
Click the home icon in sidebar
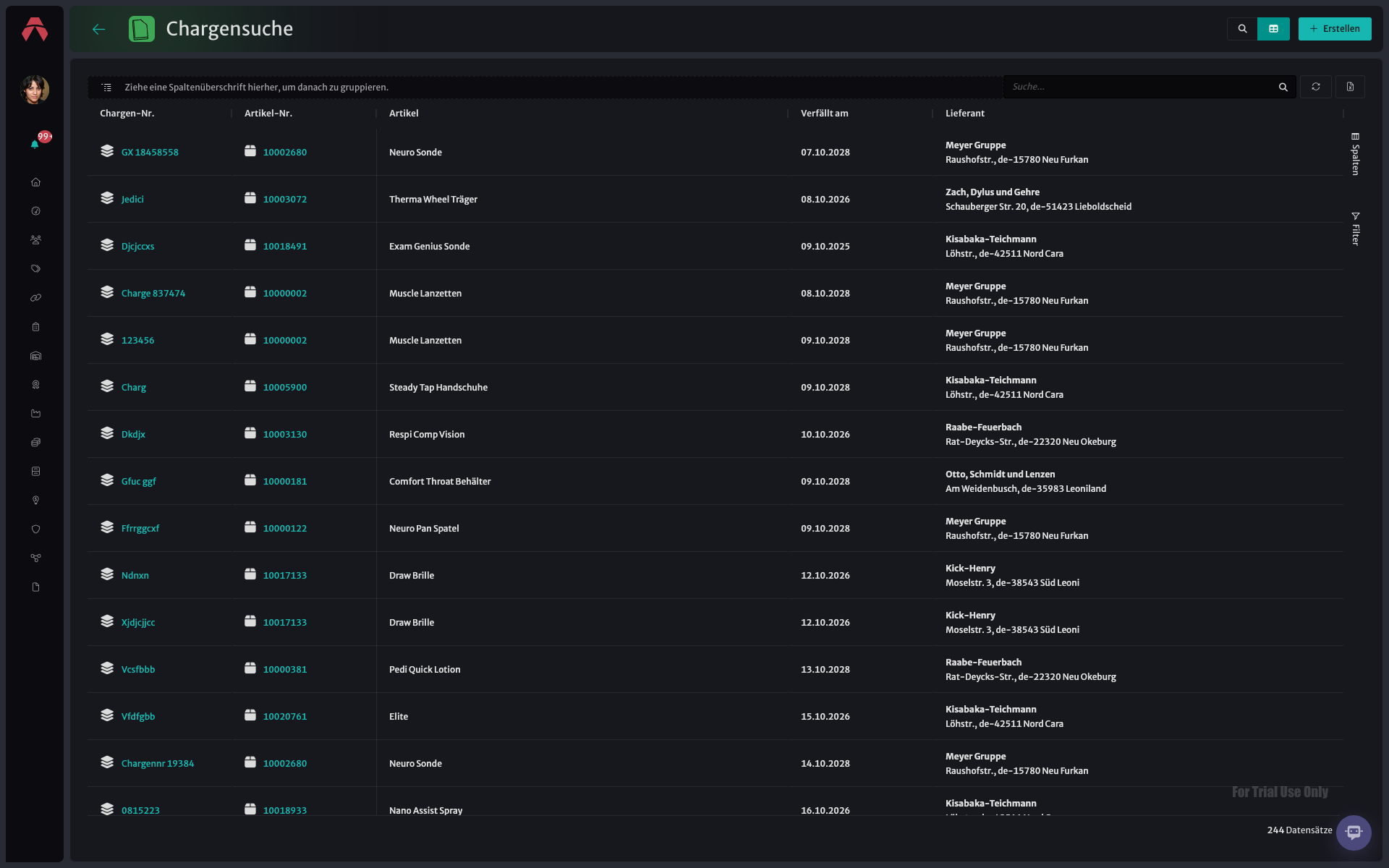pos(35,182)
